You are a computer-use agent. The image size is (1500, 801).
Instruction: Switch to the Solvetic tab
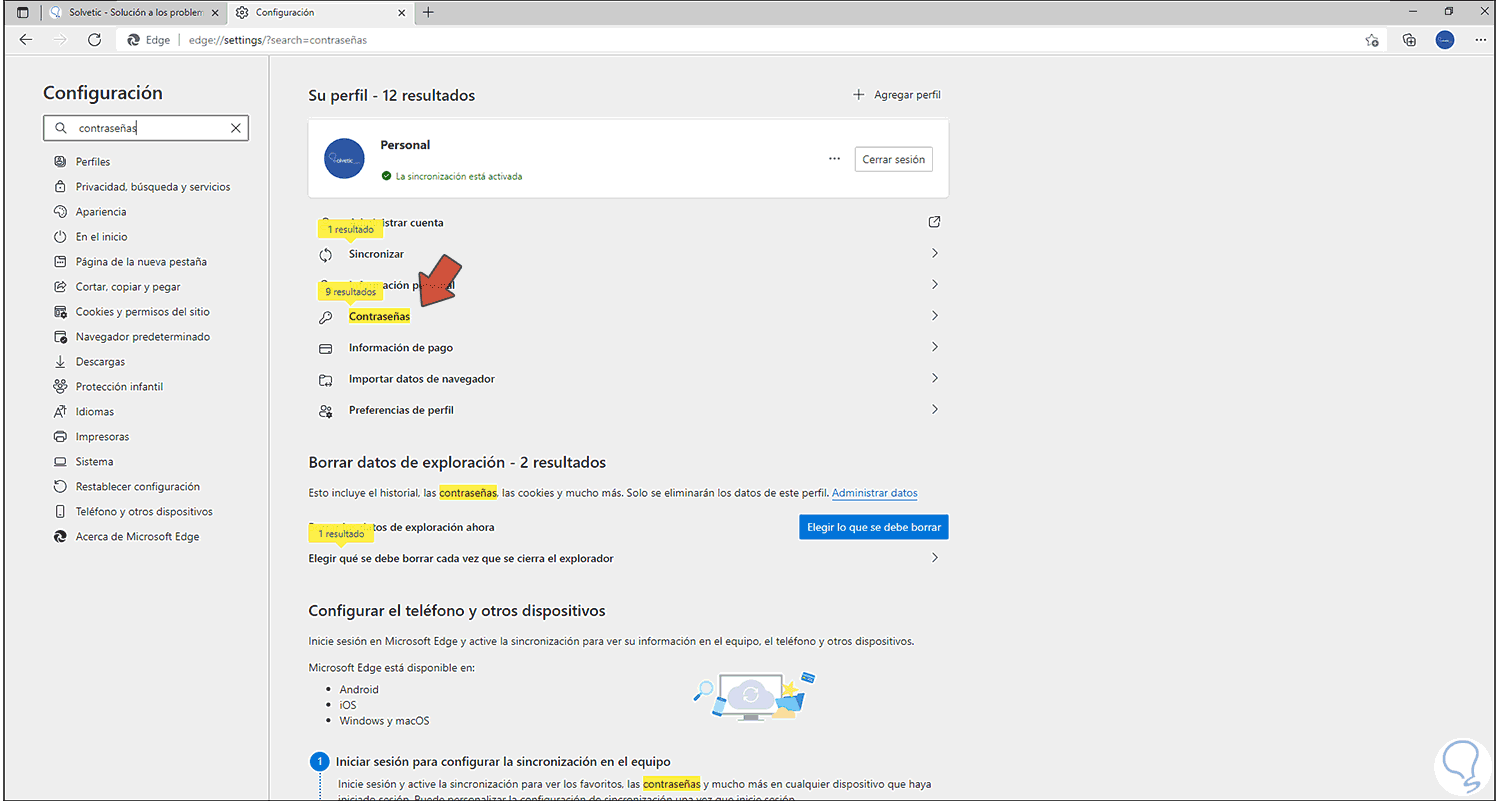tap(134, 12)
